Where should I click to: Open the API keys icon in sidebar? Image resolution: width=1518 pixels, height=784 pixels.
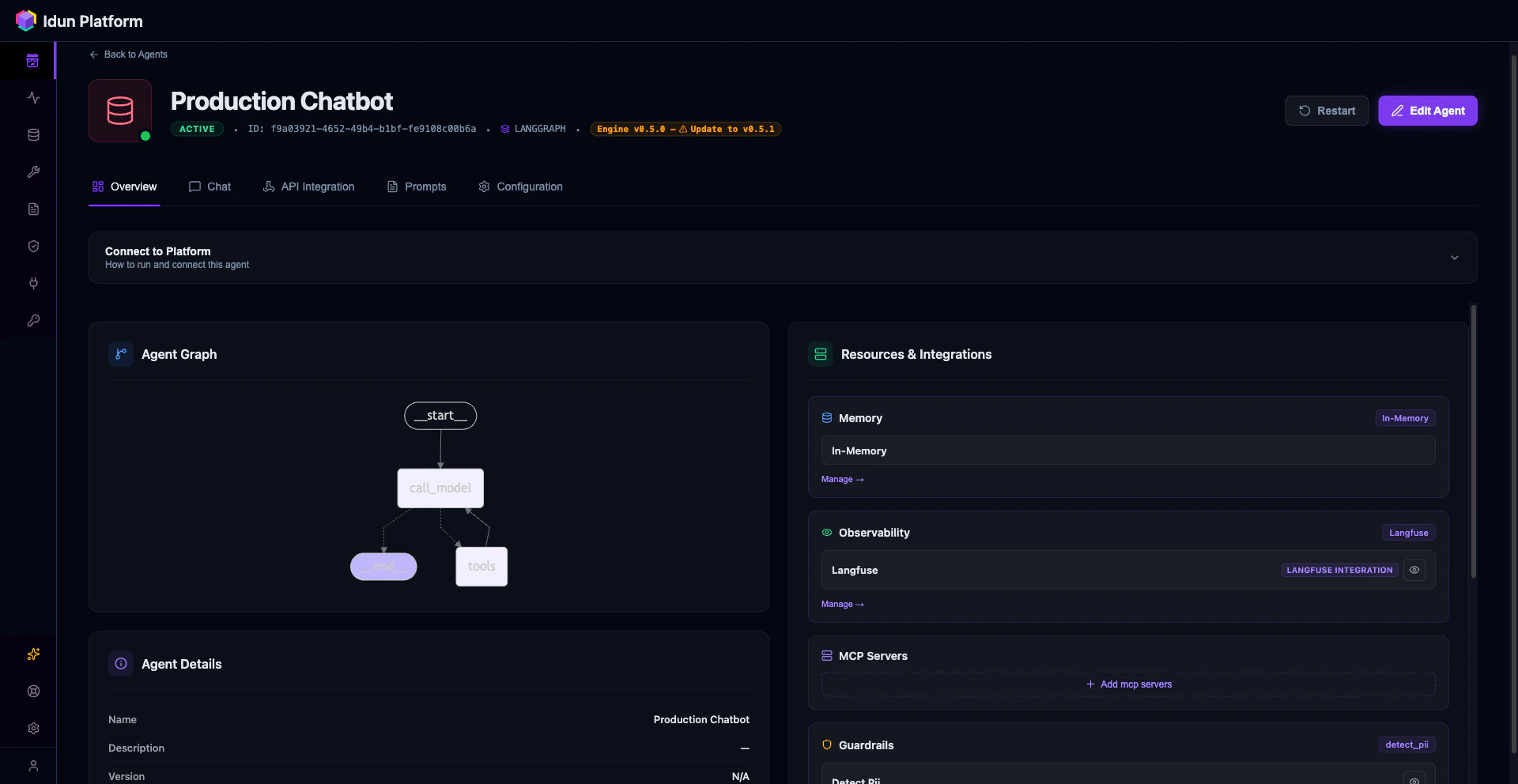point(33,320)
